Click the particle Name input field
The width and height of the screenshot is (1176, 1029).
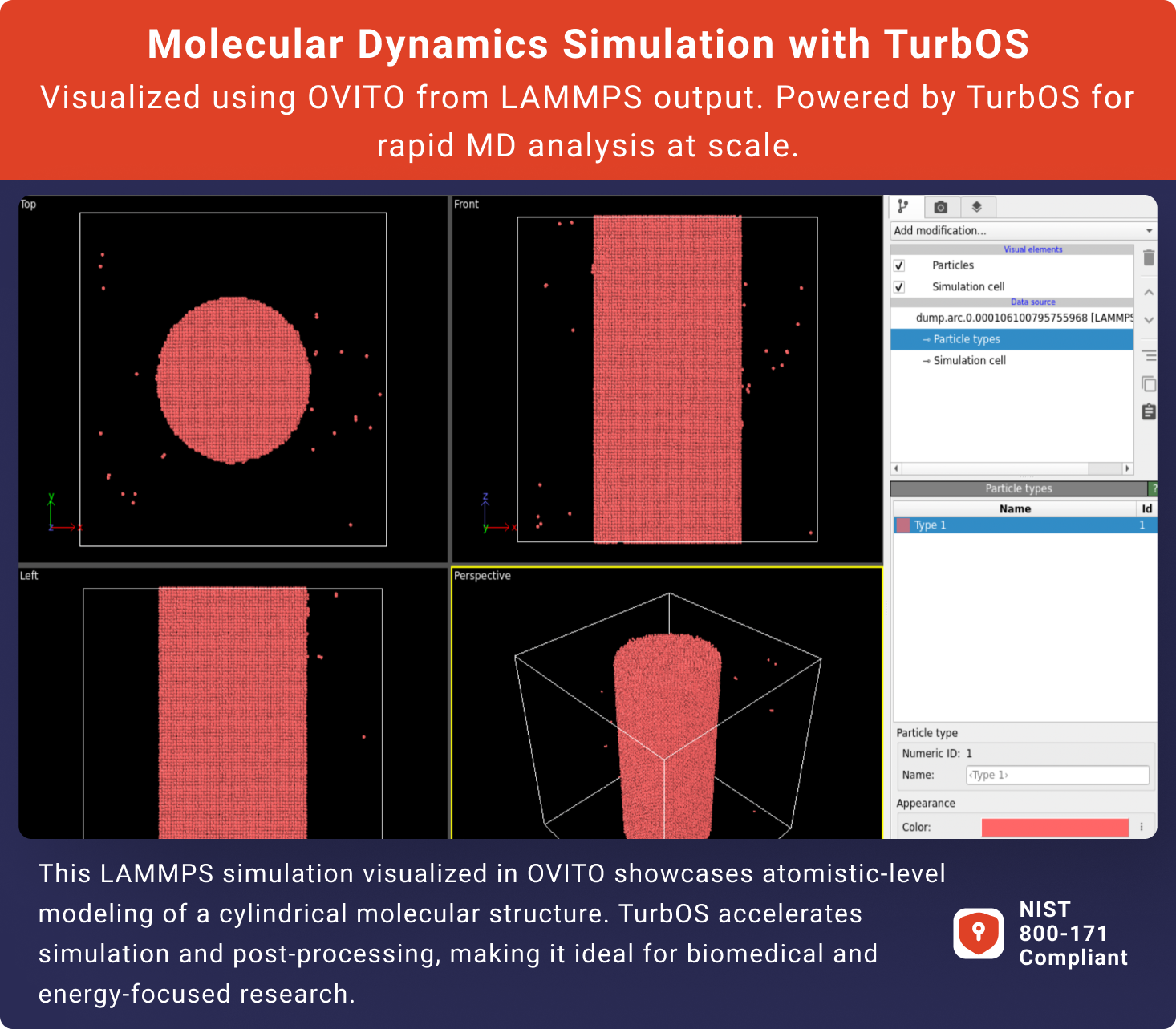1057,775
